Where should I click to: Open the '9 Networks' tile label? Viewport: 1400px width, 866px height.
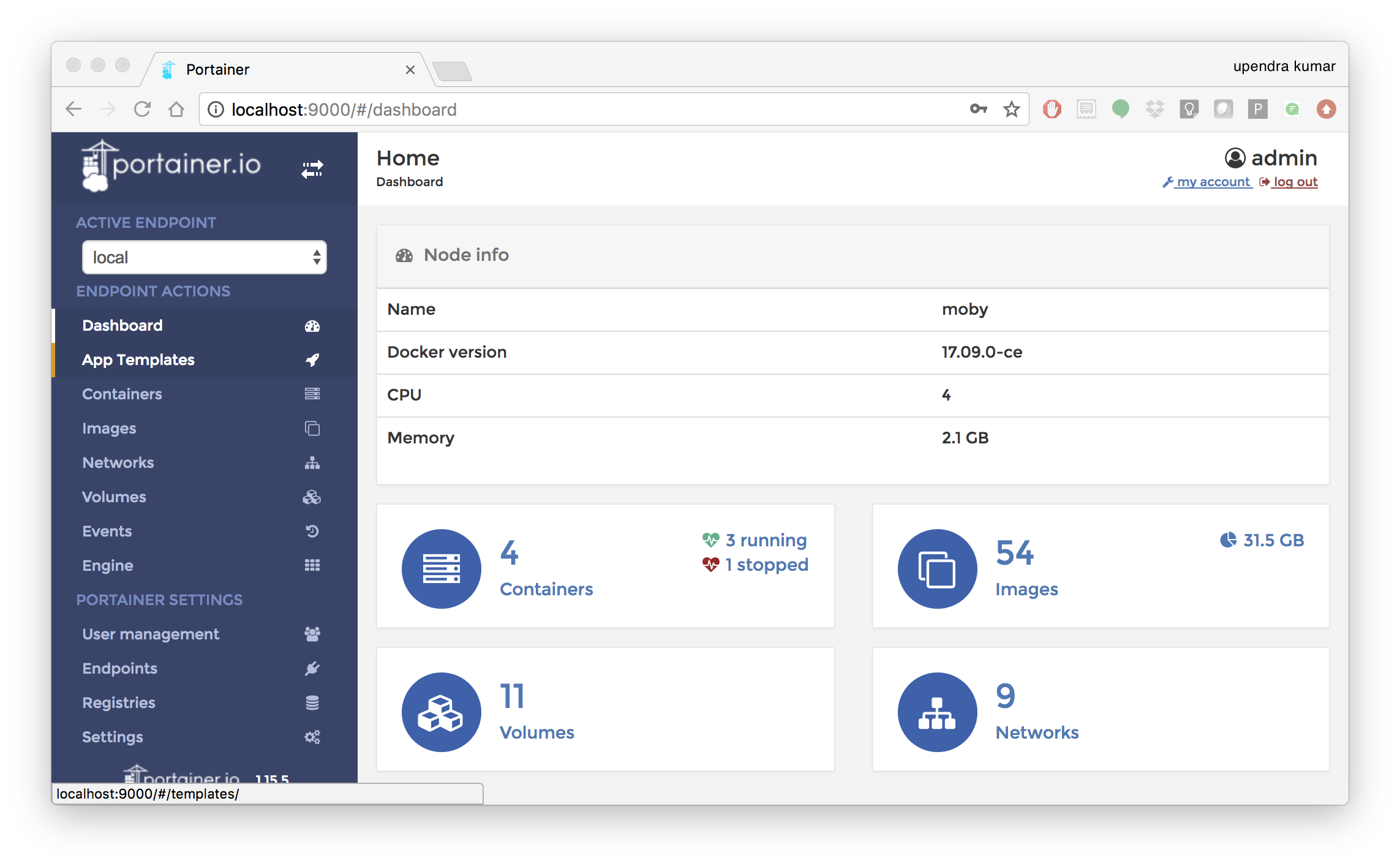tap(1037, 732)
